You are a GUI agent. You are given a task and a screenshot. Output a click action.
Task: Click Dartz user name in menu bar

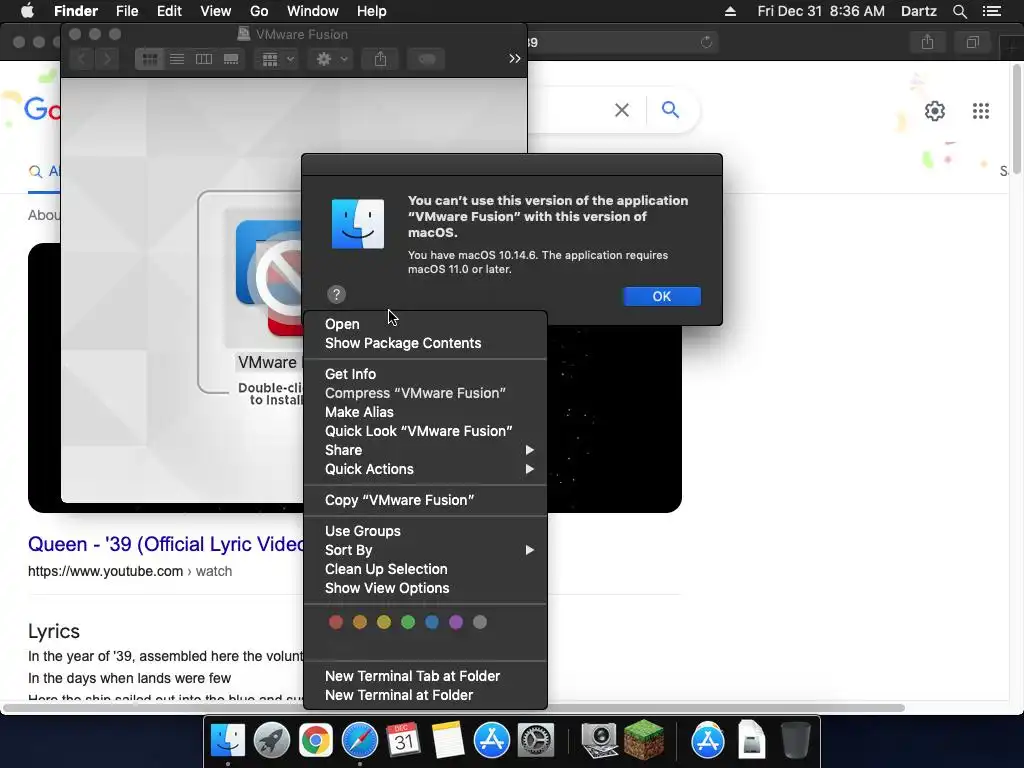coord(918,11)
